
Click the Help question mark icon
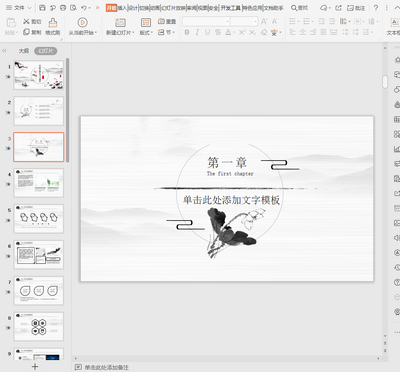click(x=376, y=7)
